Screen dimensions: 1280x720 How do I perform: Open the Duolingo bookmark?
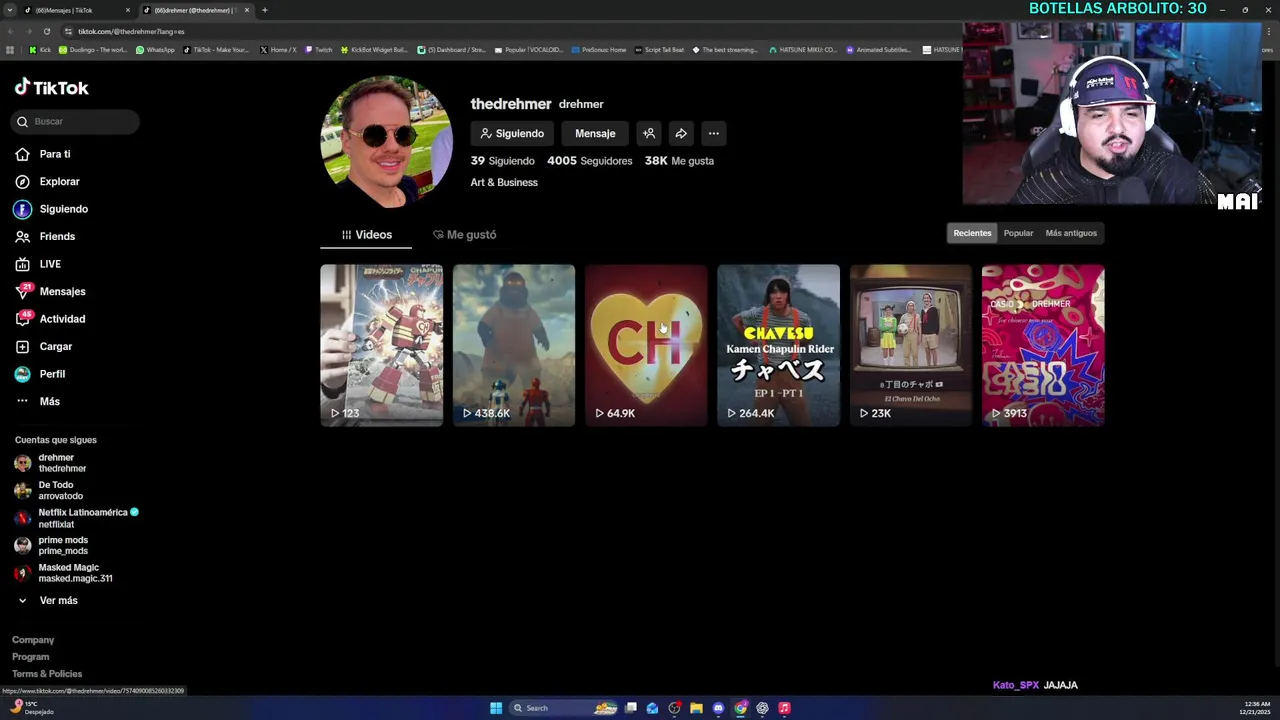coord(93,49)
